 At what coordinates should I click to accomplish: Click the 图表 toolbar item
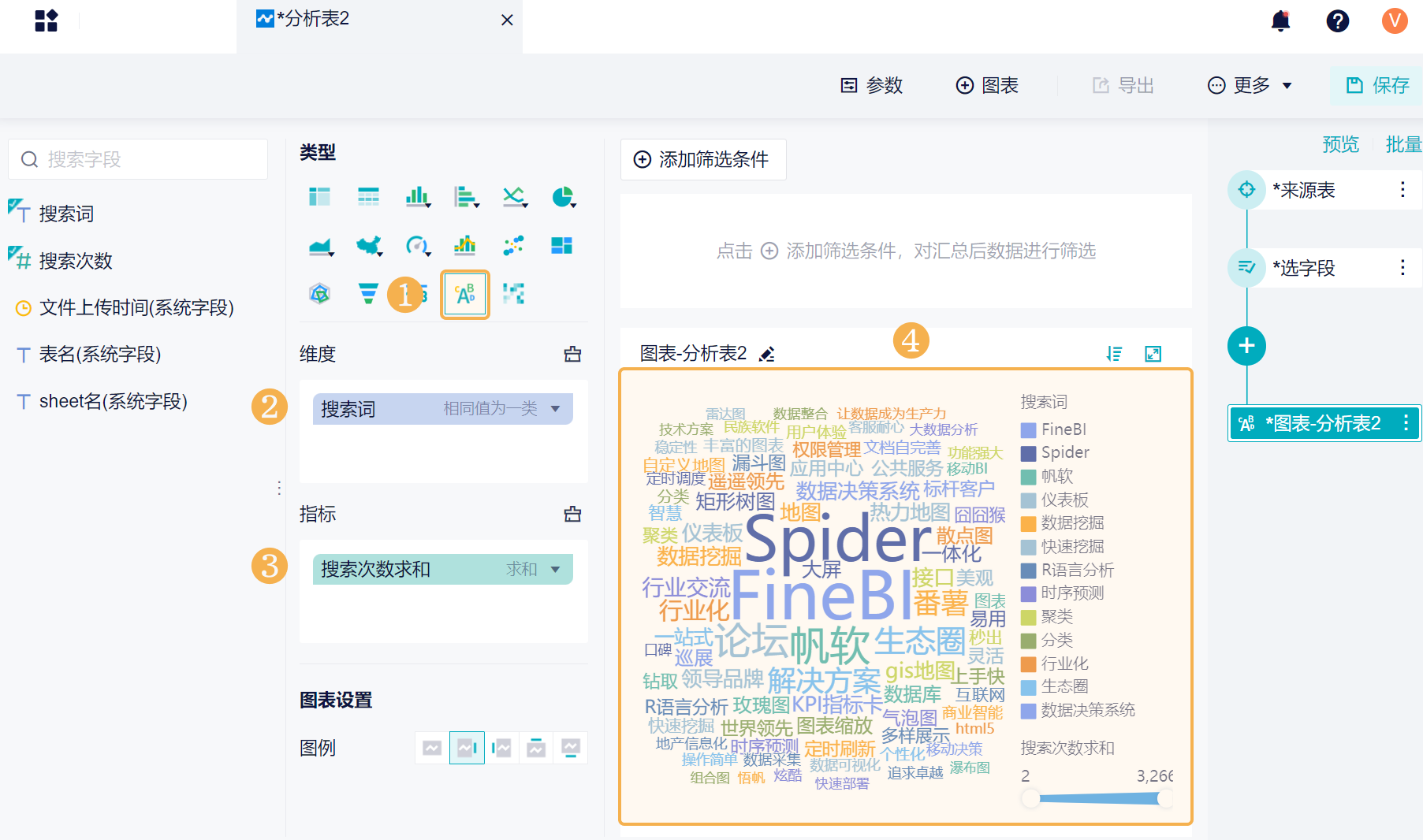coord(987,85)
